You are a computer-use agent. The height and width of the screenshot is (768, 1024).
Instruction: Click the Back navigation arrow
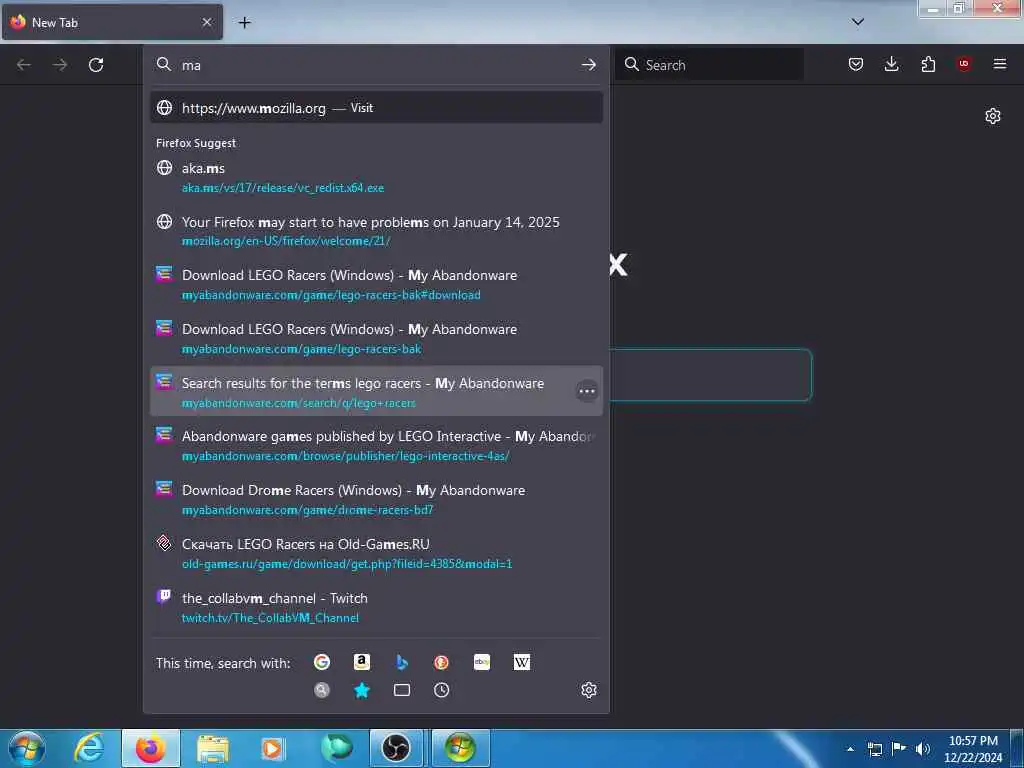tap(24, 65)
